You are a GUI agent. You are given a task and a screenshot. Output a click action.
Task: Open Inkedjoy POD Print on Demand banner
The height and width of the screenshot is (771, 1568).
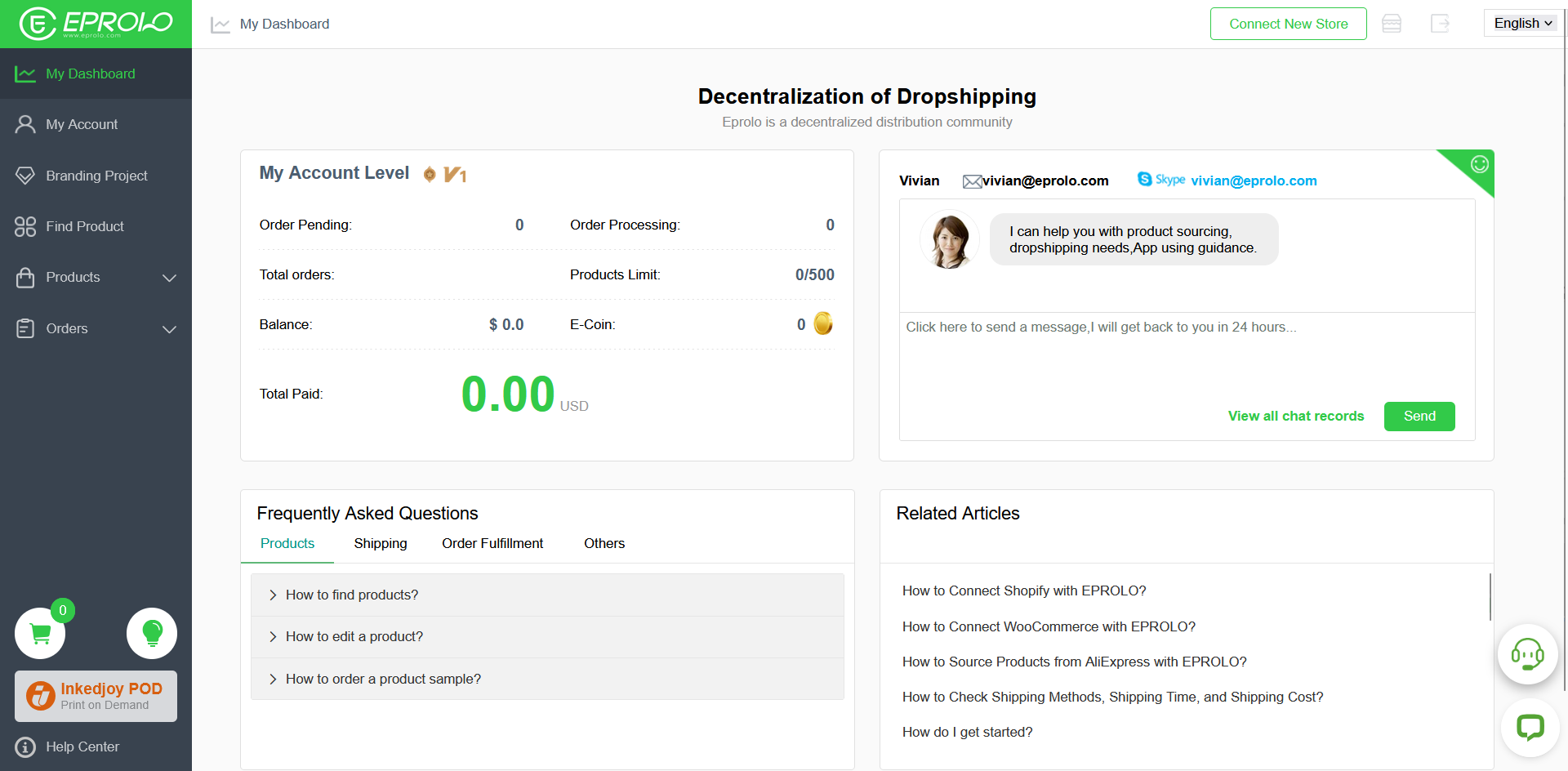96,696
